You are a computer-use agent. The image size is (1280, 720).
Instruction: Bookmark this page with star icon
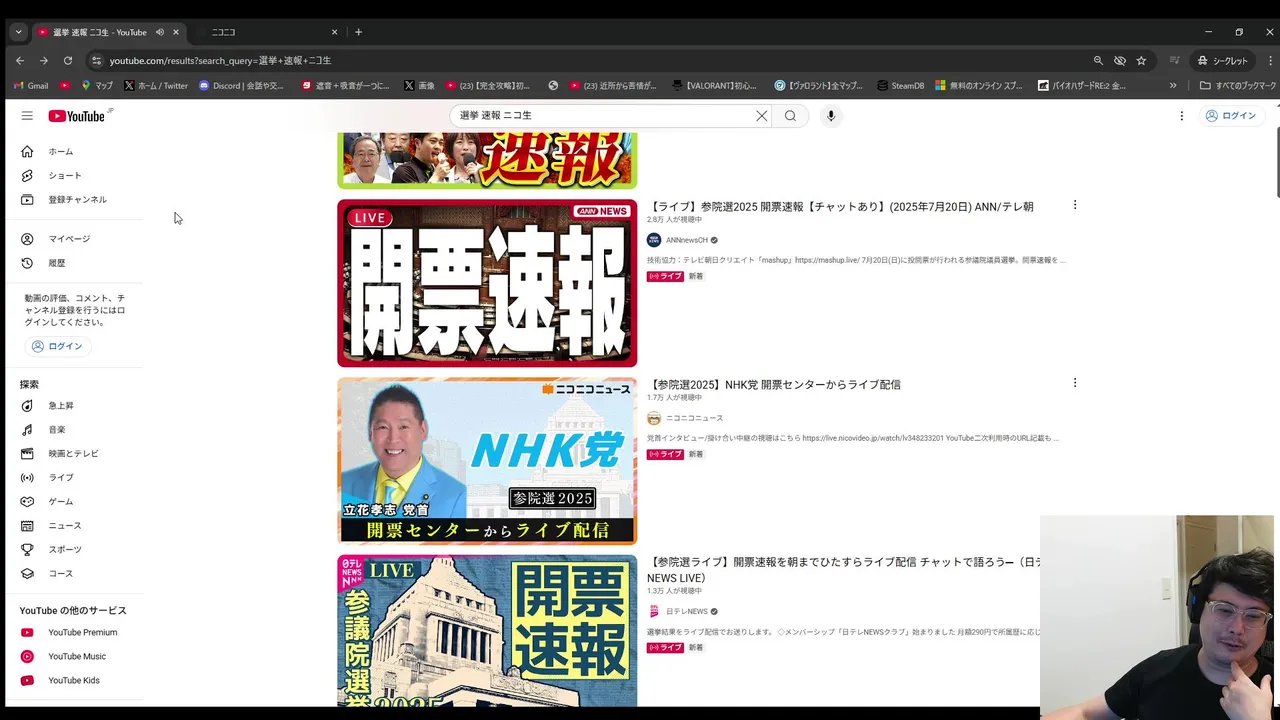point(1141,61)
